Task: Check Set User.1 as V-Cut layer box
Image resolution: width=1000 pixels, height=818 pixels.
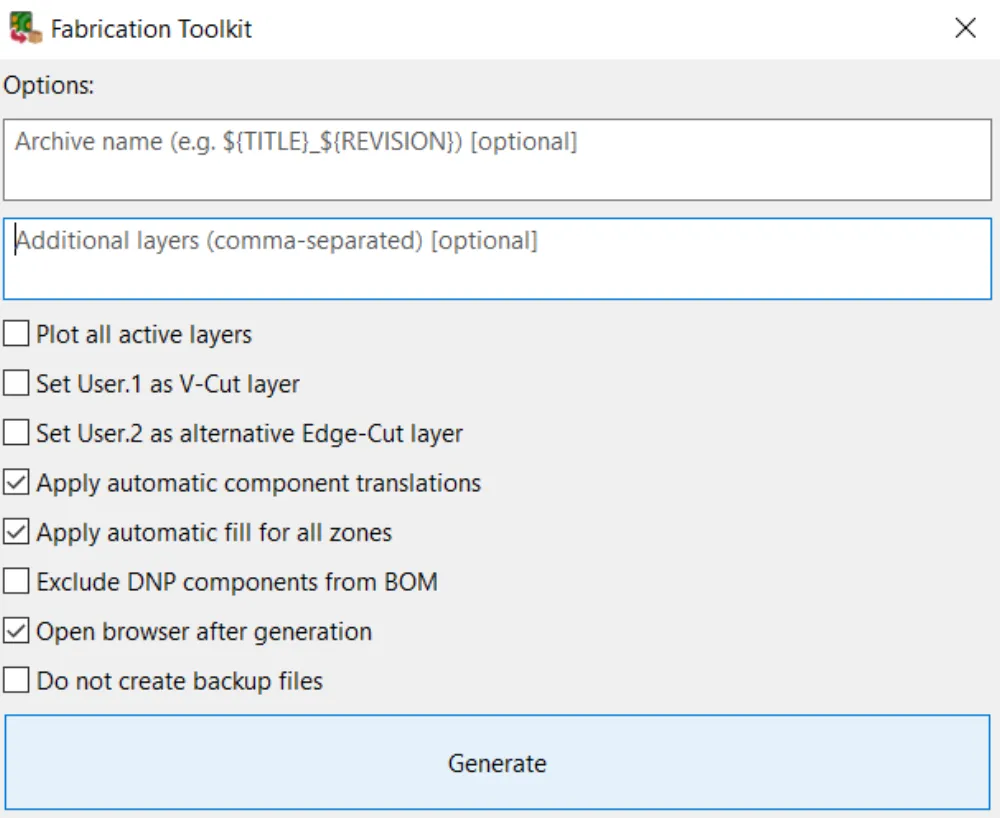Action: point(16,384)
